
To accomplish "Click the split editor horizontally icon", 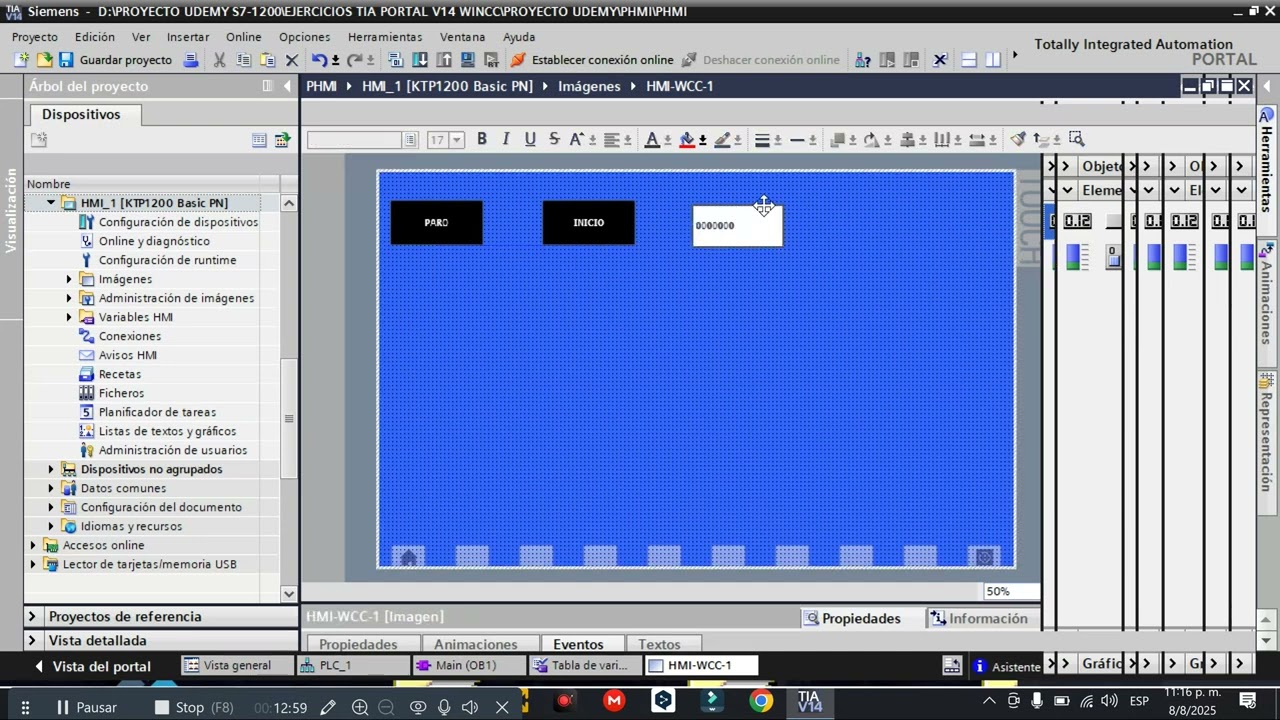I will coord(969,60).
